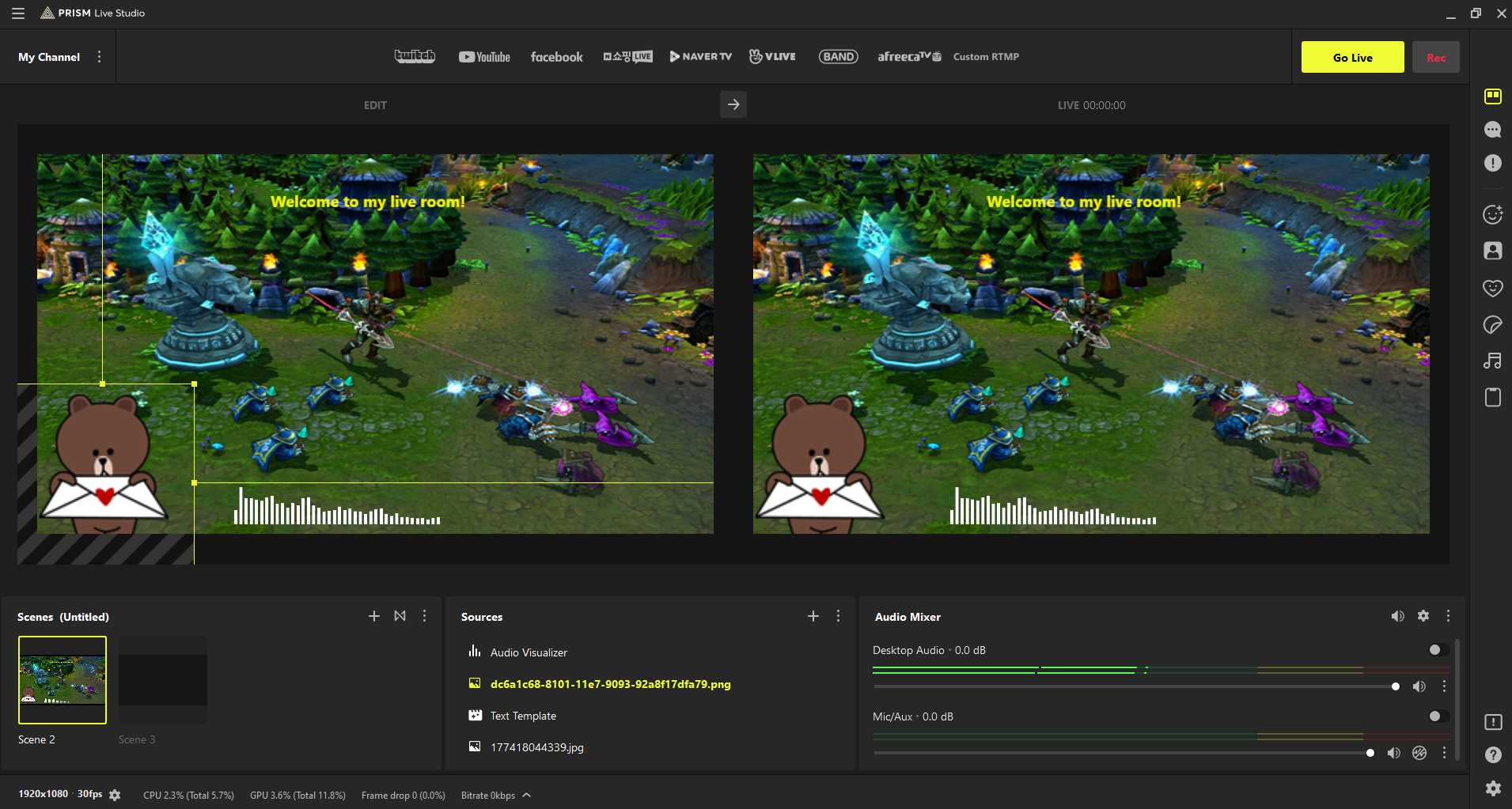1512x809 pixels.
Task: Click the help question mark icon
Action: pos(1493,755)
